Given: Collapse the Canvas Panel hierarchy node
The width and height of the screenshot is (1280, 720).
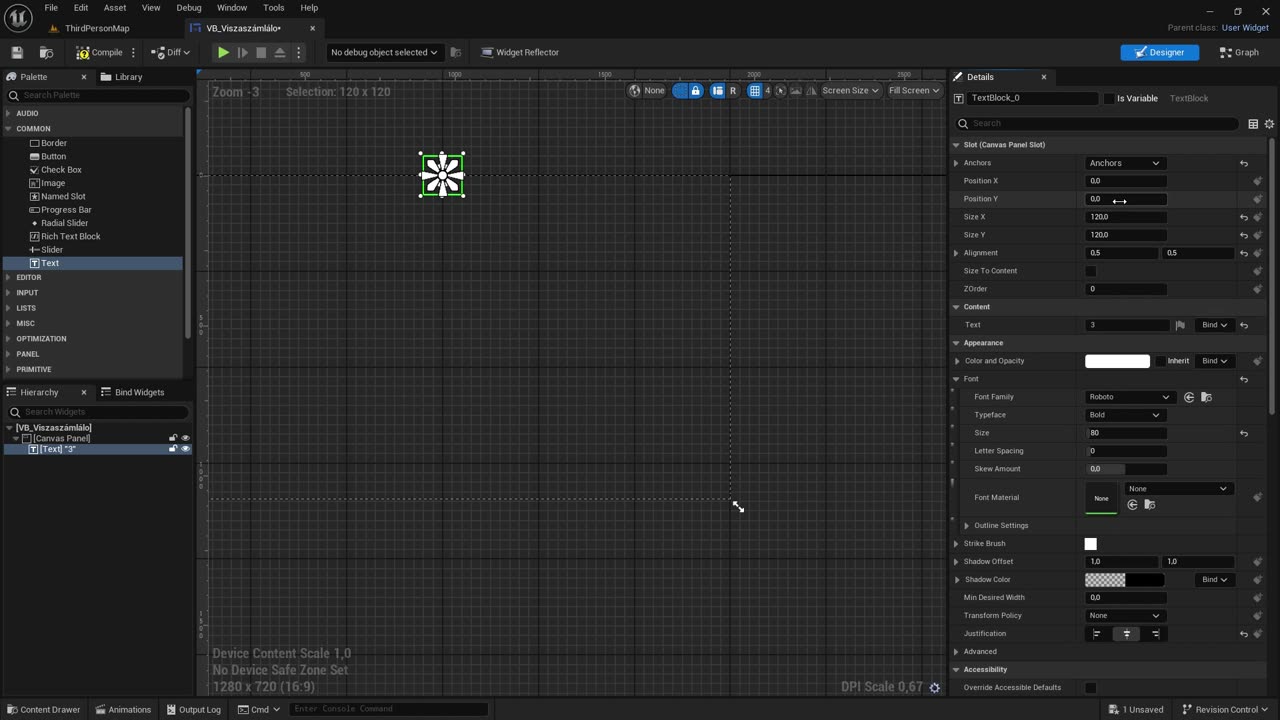Looking at the screenshot, I should 16,438.
